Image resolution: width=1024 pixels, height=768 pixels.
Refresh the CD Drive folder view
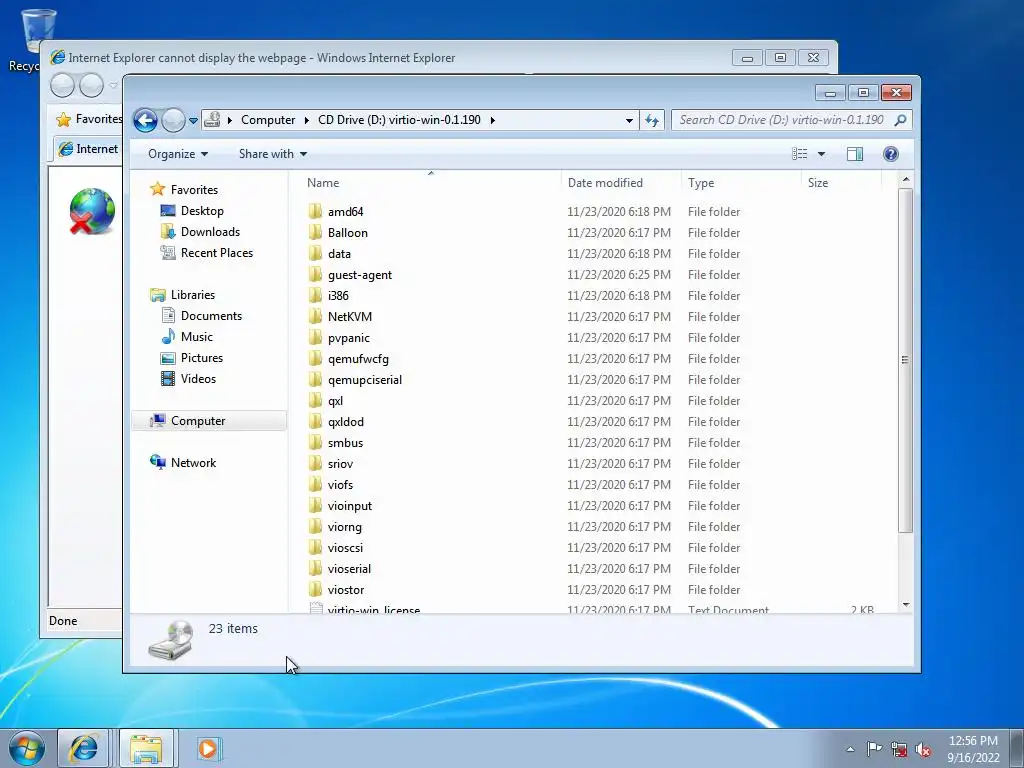point(652,120)
